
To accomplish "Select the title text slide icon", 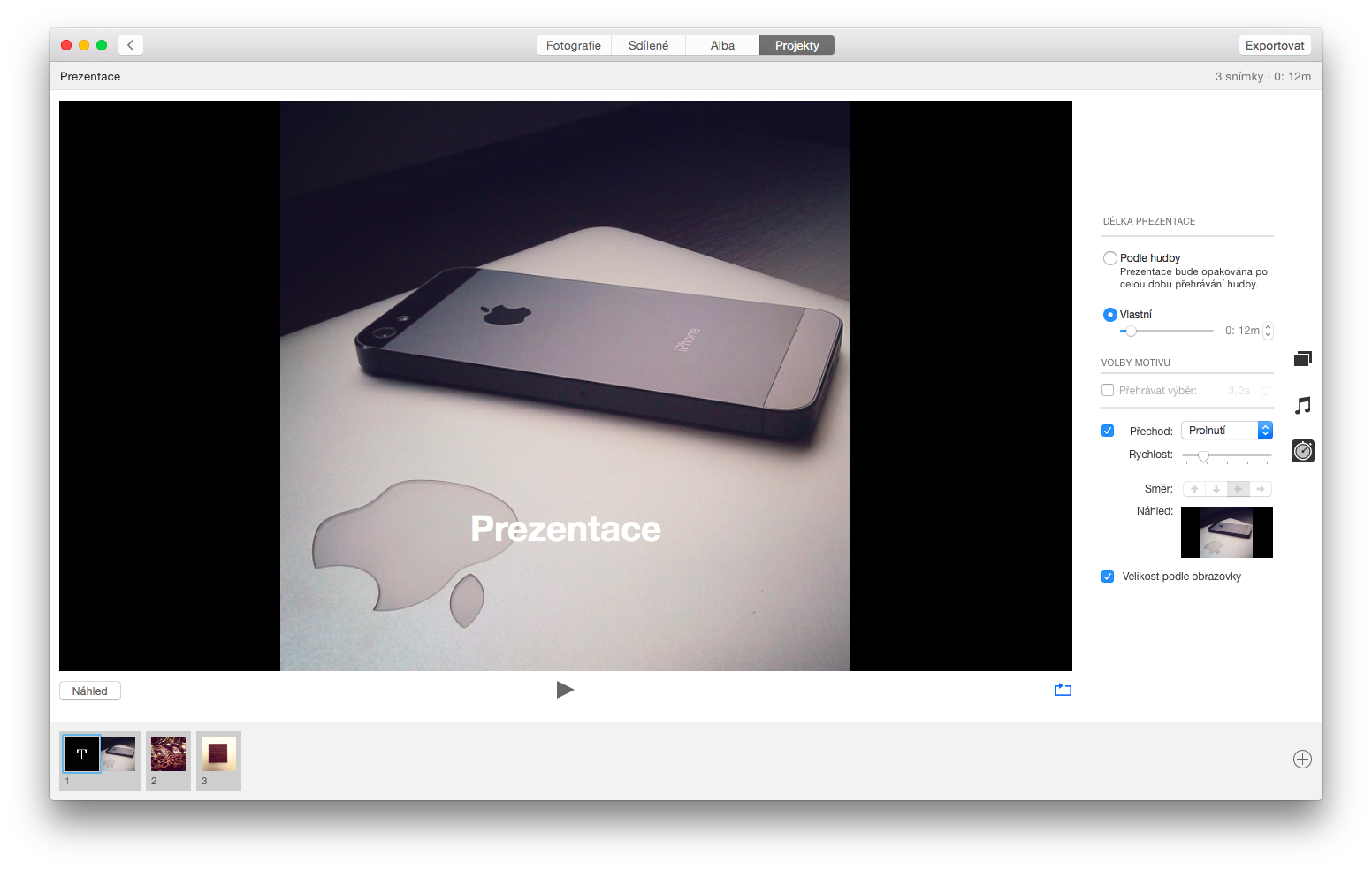I will [x=81, y=754].
